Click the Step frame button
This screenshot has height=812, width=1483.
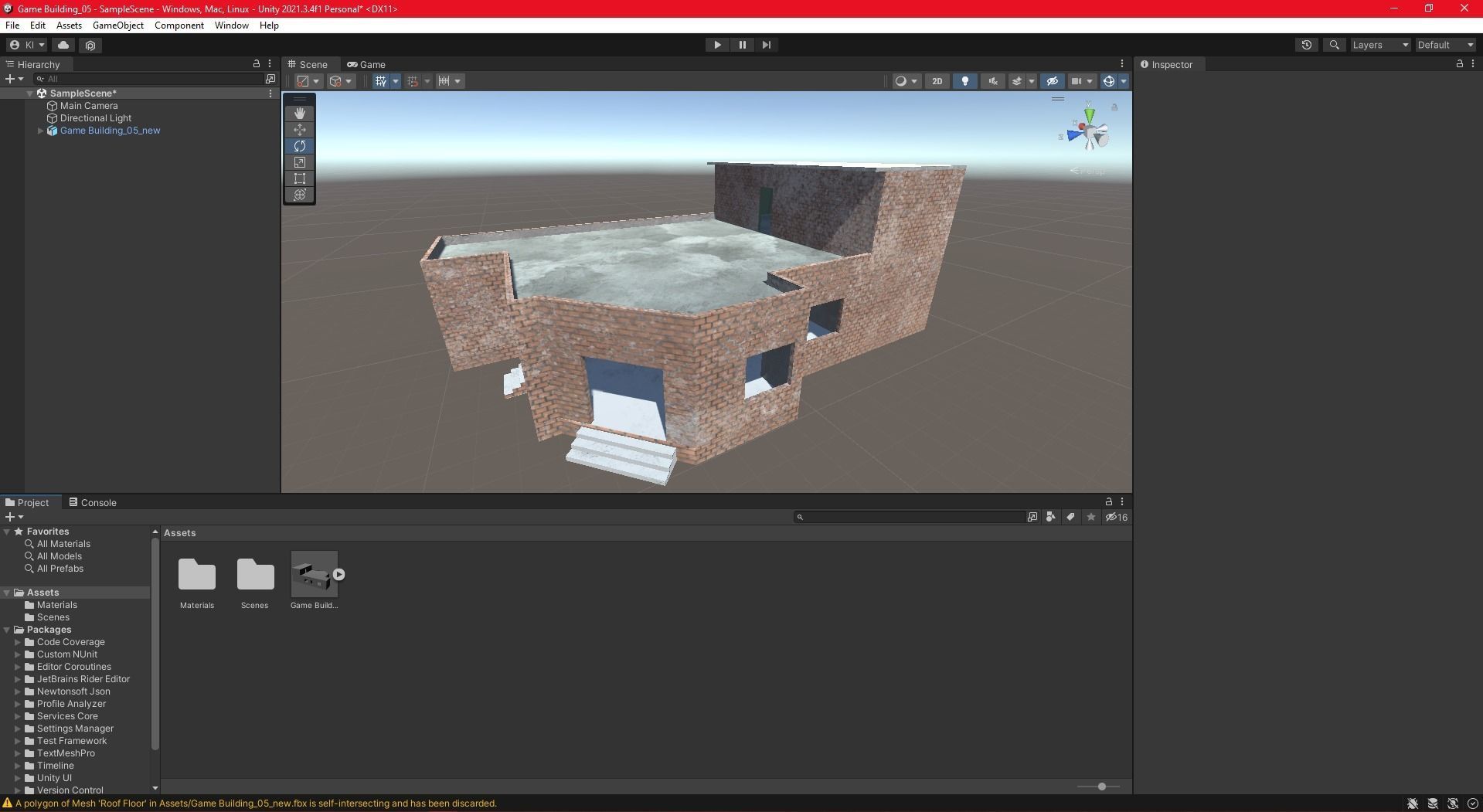coord(766,45)
